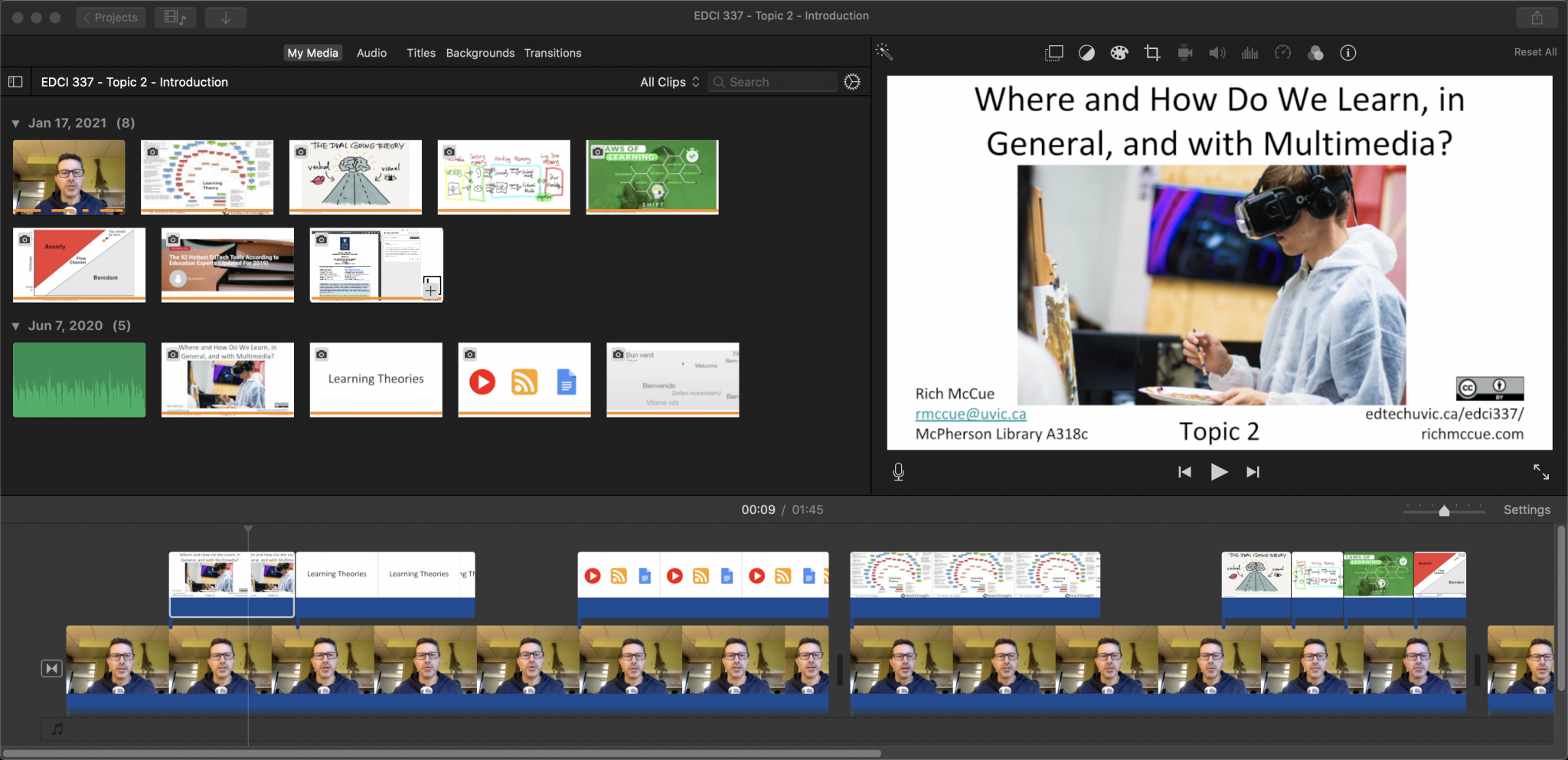Collapse the Jan 17, 2021 media group

(17, 123)
